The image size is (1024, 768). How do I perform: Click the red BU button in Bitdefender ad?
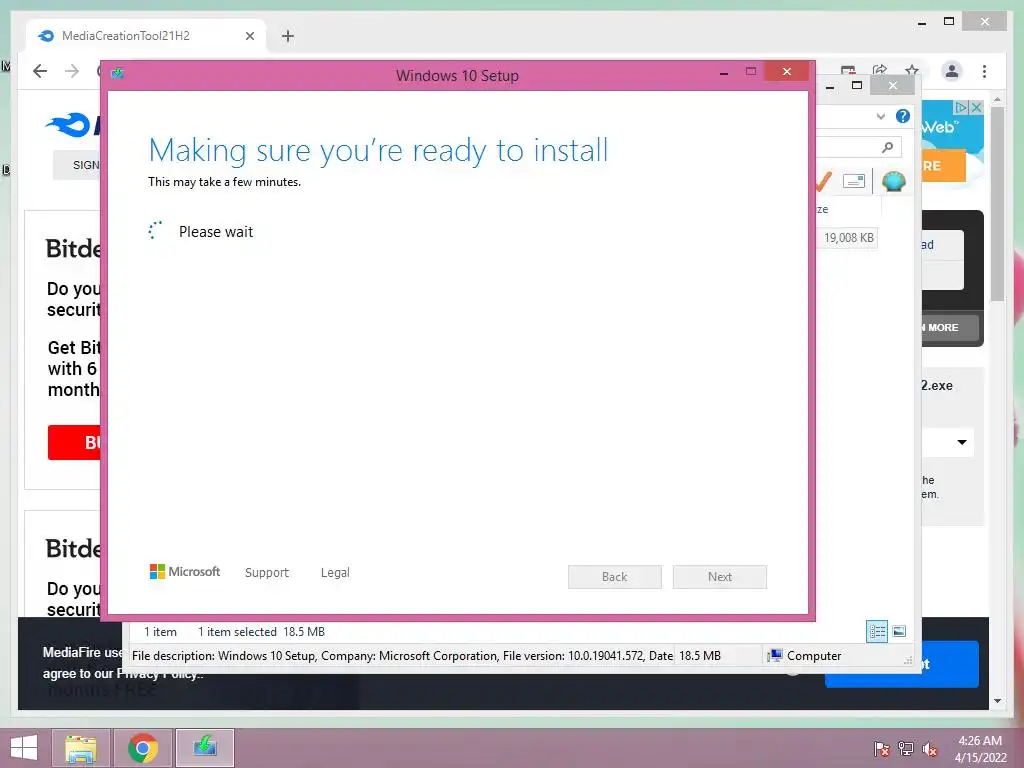pos(74,443)
